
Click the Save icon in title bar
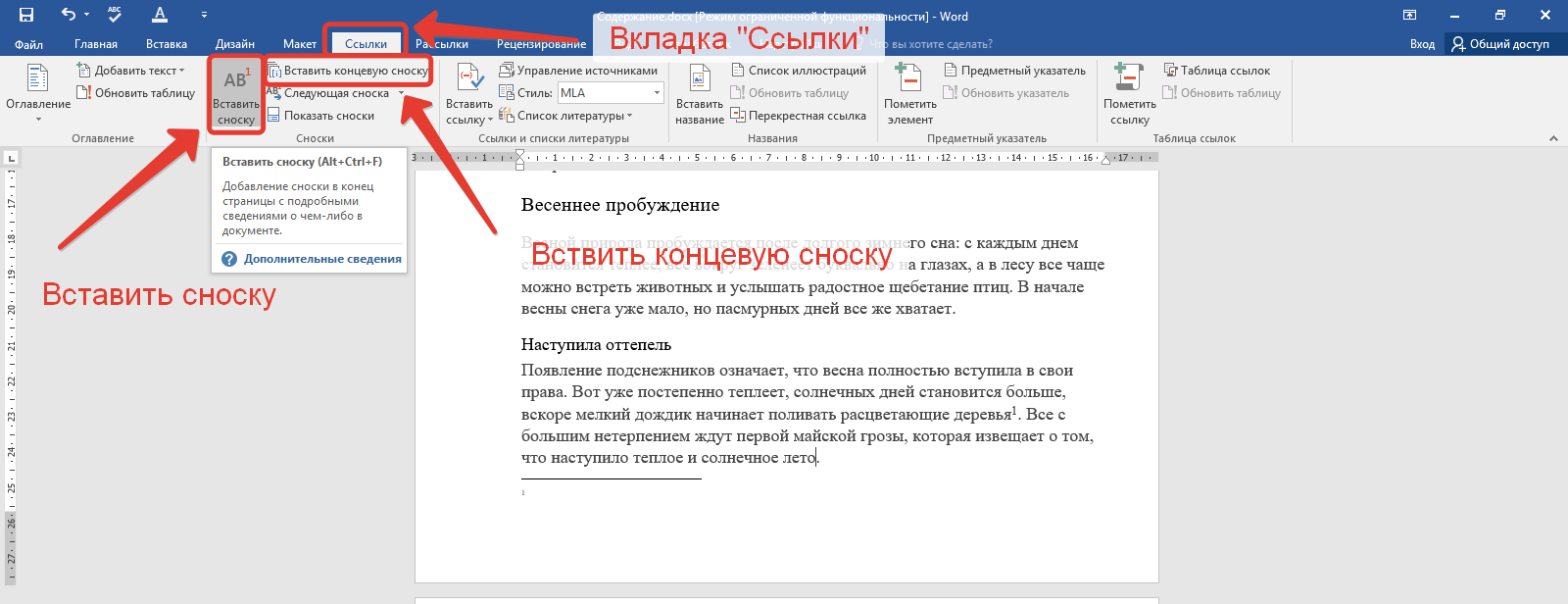click(x=26, y=15)
